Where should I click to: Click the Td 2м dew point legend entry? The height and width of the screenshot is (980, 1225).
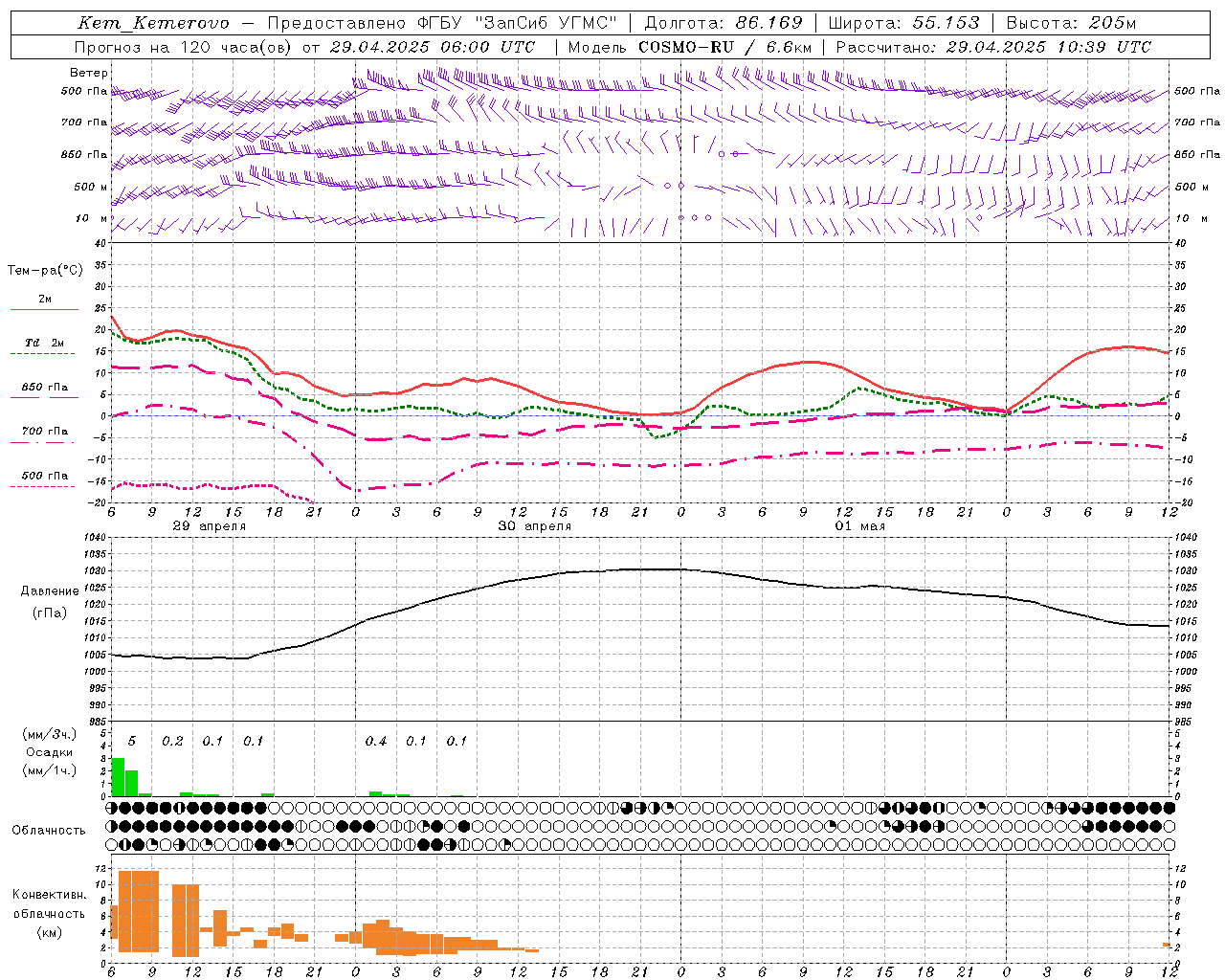pos(45,343)
